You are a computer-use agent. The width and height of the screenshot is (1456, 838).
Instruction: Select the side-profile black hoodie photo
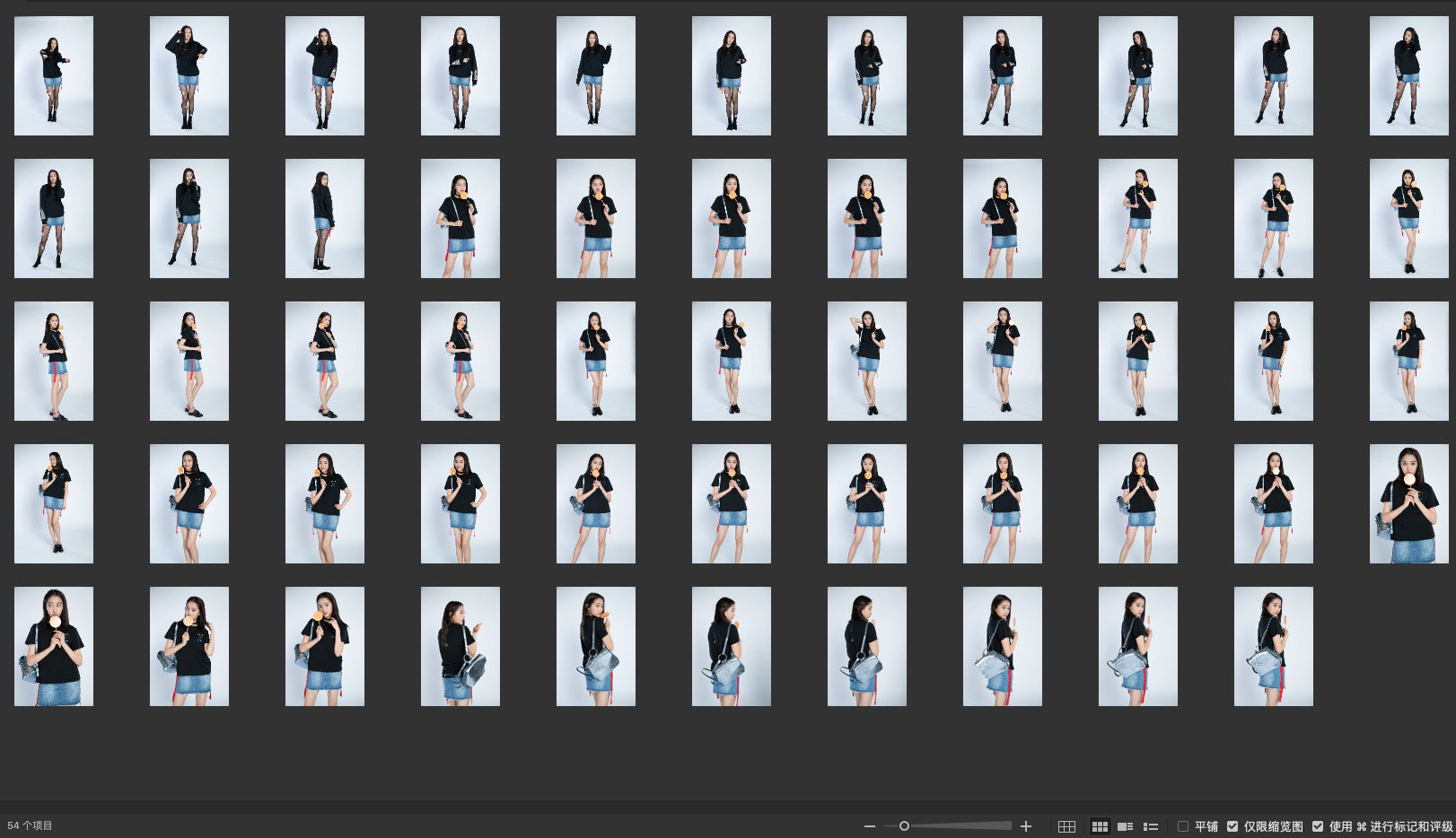(325, 219)
